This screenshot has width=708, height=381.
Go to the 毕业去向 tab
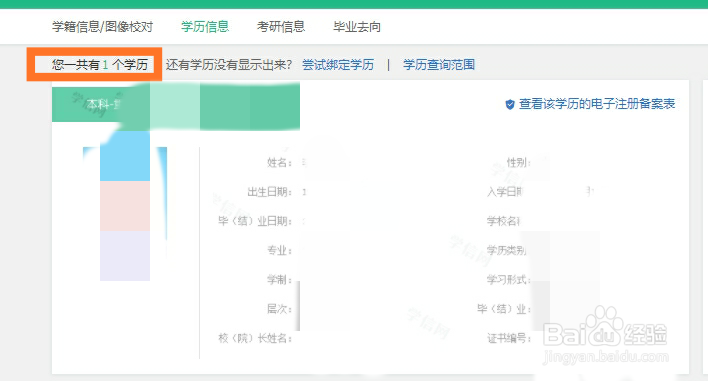click(357, 27)
